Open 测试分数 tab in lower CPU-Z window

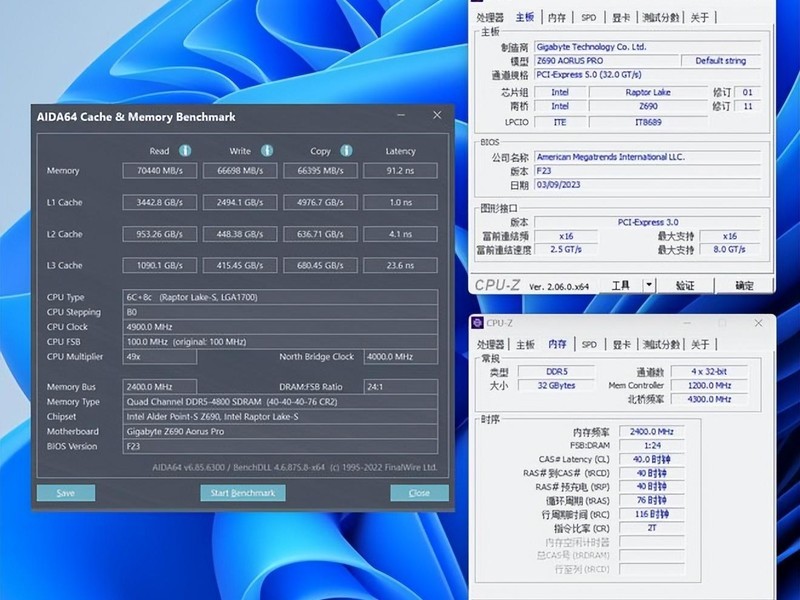click(x=661, y=344)
